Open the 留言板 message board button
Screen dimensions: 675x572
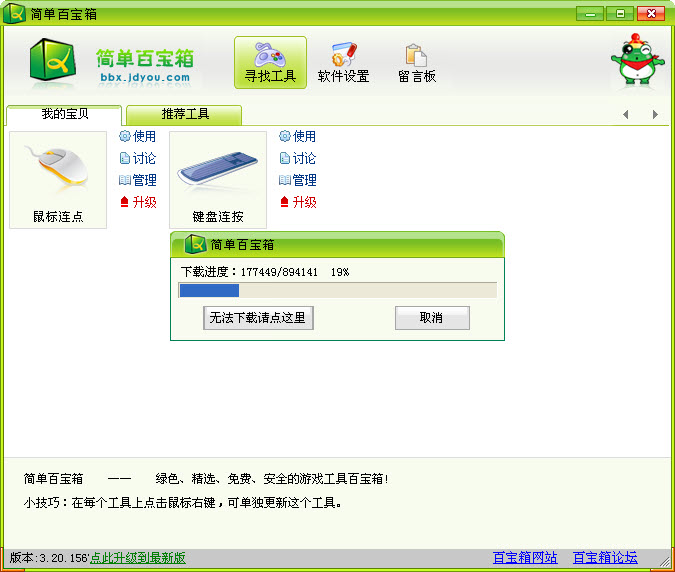(x=417, y=63)
